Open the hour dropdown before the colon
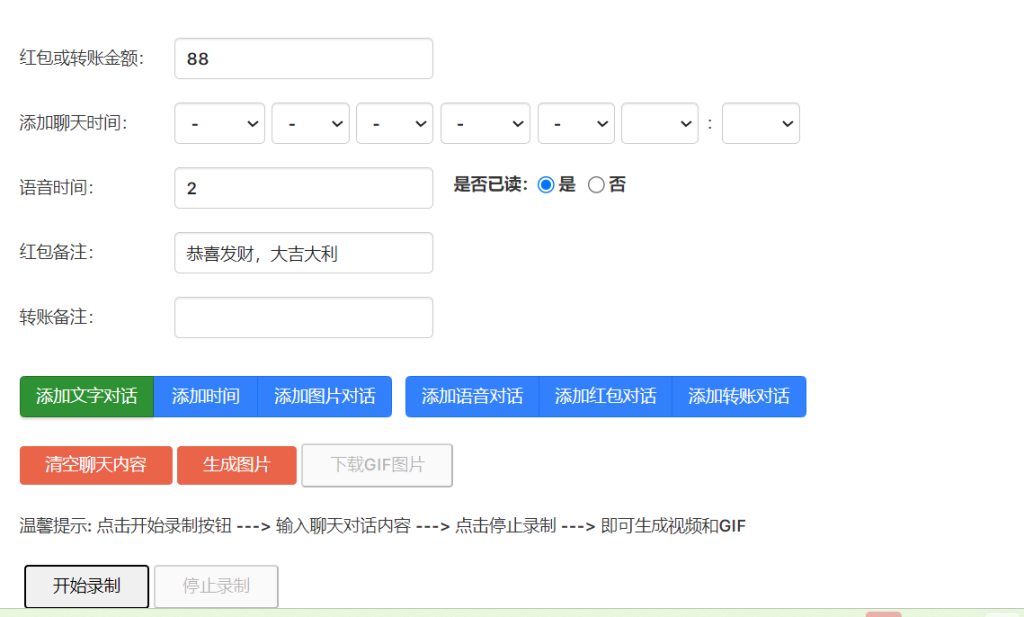 tap(659, 123)
